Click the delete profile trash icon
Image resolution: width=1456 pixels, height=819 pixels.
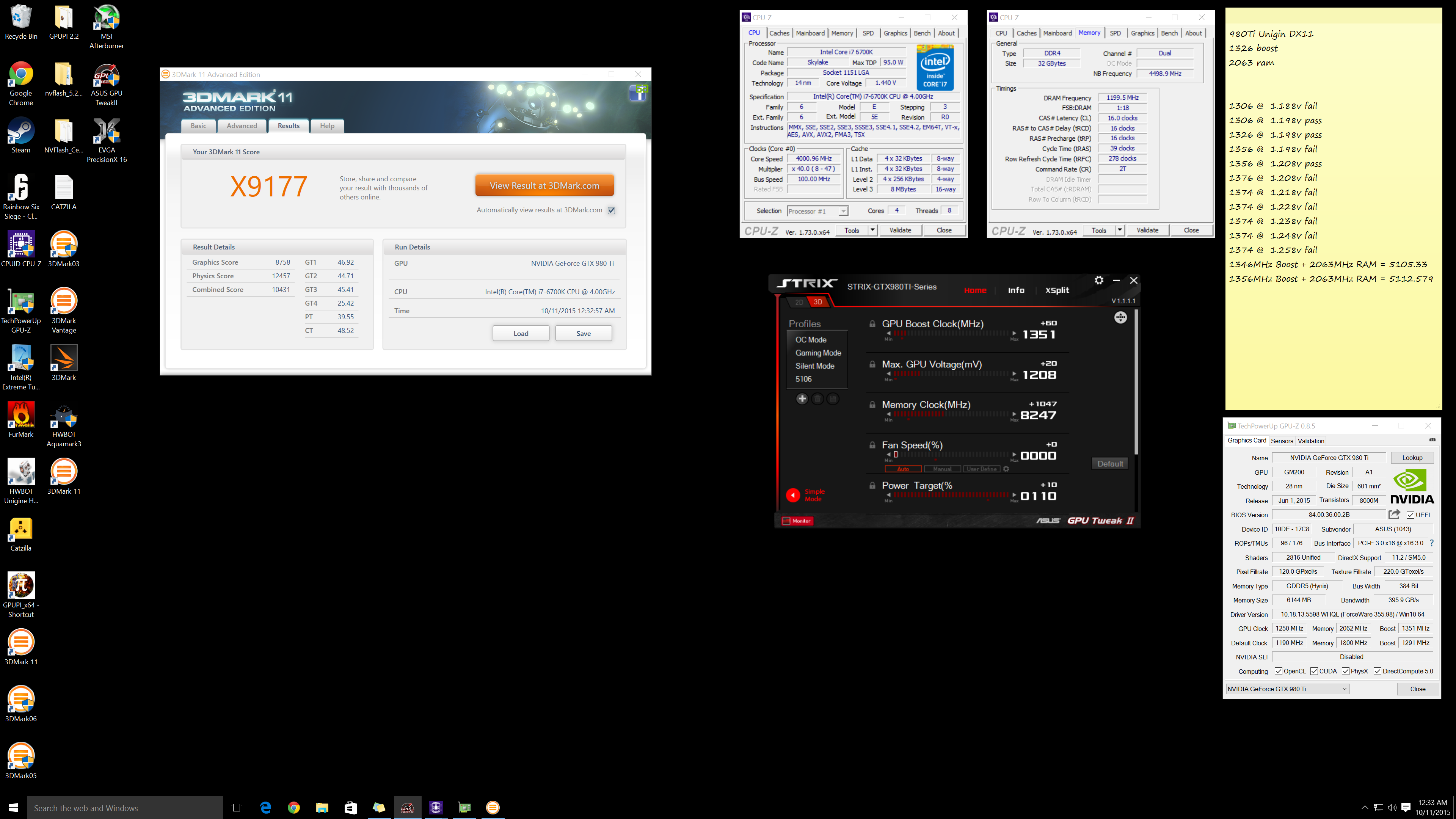(x=817, y=399)
